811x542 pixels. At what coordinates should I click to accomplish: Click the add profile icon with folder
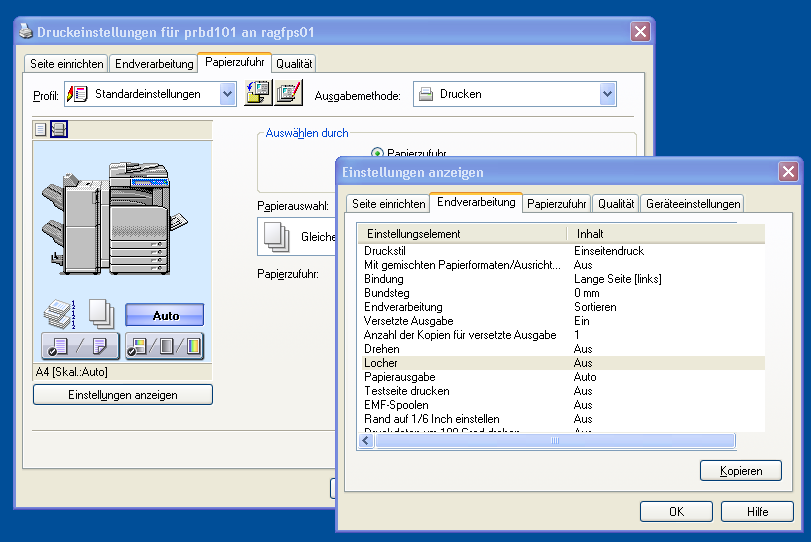pos(258,93)
